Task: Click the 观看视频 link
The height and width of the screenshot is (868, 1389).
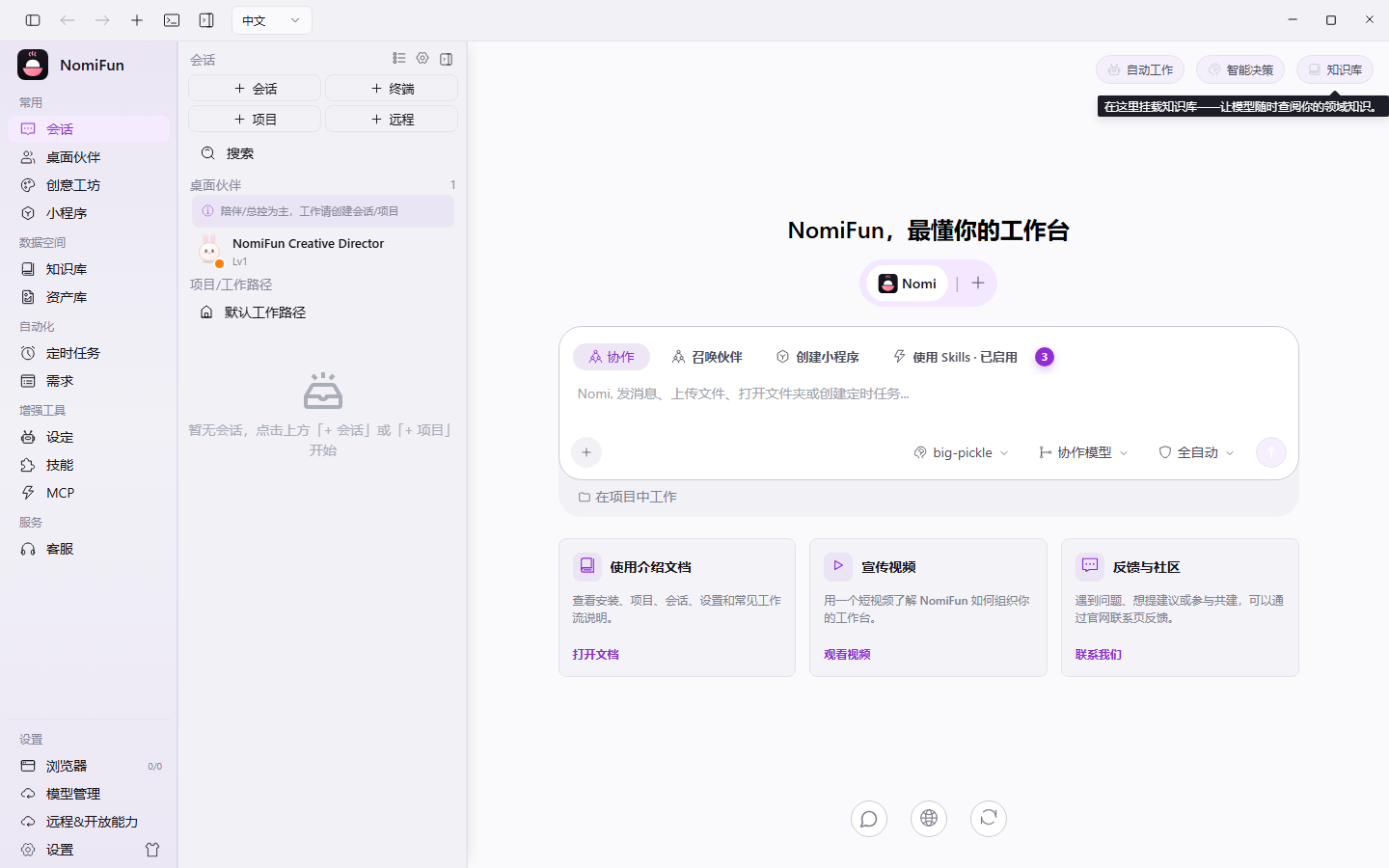Action: point(847,654)
